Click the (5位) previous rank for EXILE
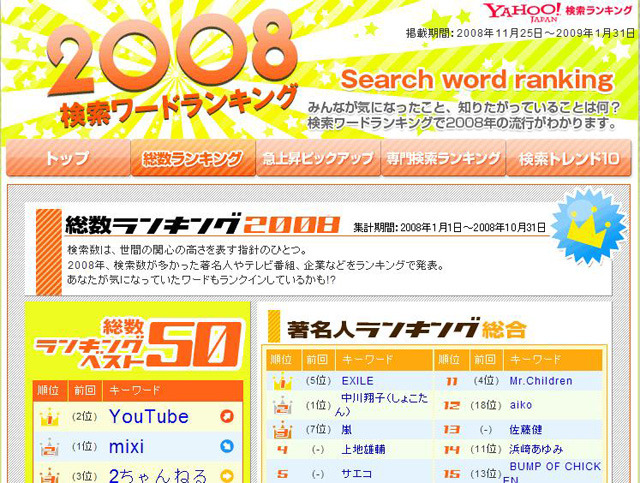 coord(318,381)
